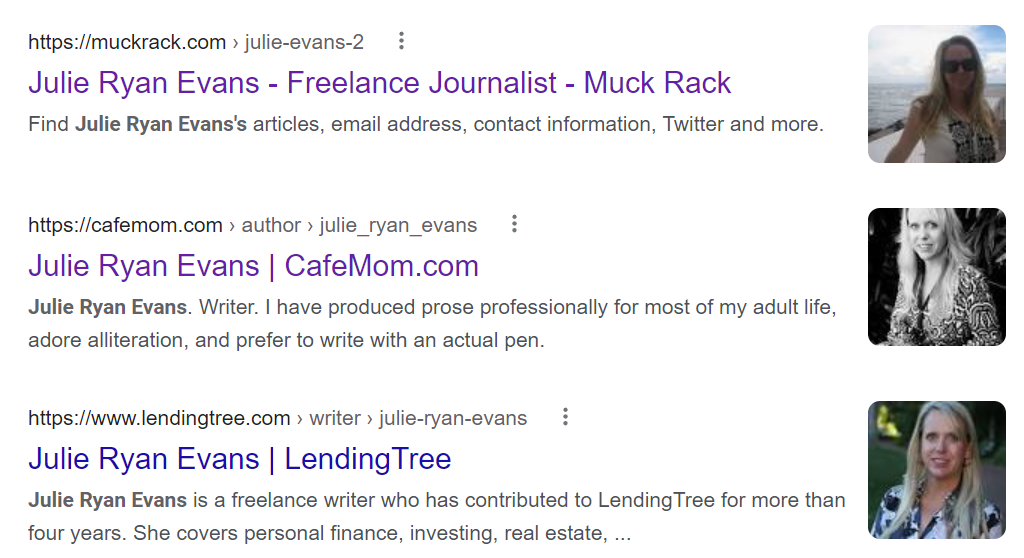This screenshot has width=1024, height=558.
Task: Visit the Julie Ryan Evans | CafeMom.com link
Action: coord(253,266)
